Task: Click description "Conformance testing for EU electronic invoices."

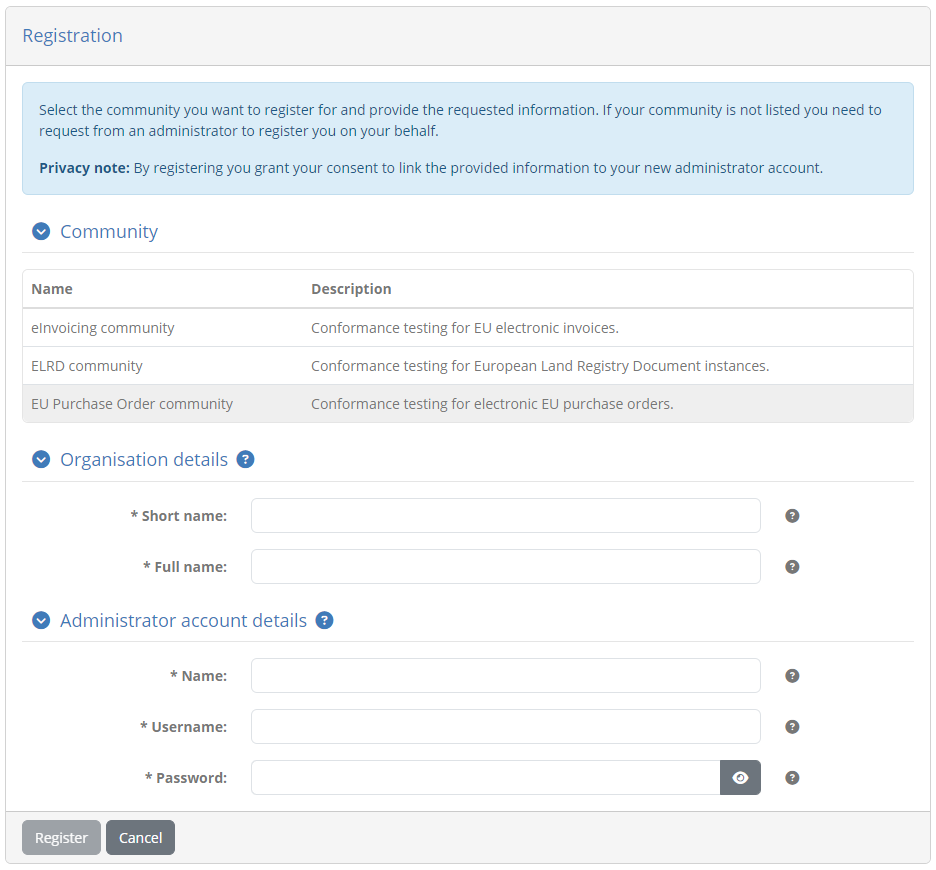Action: (464, 328)
